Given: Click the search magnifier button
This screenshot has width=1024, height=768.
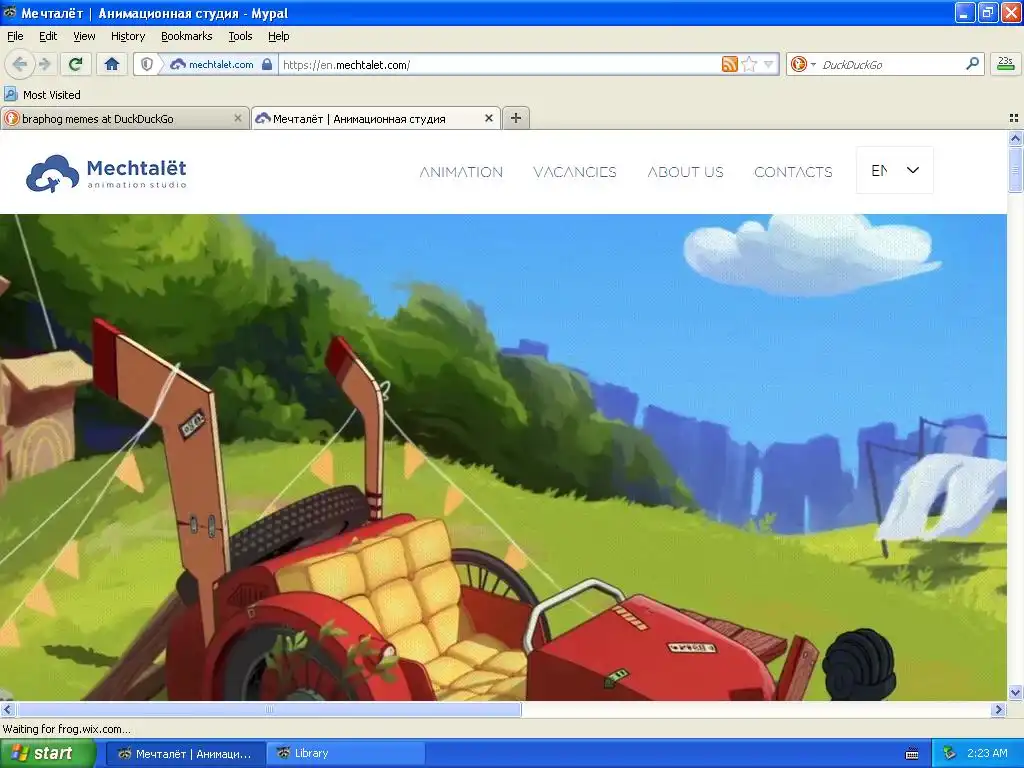Looking at the screenshot, I should coord(972,64).
